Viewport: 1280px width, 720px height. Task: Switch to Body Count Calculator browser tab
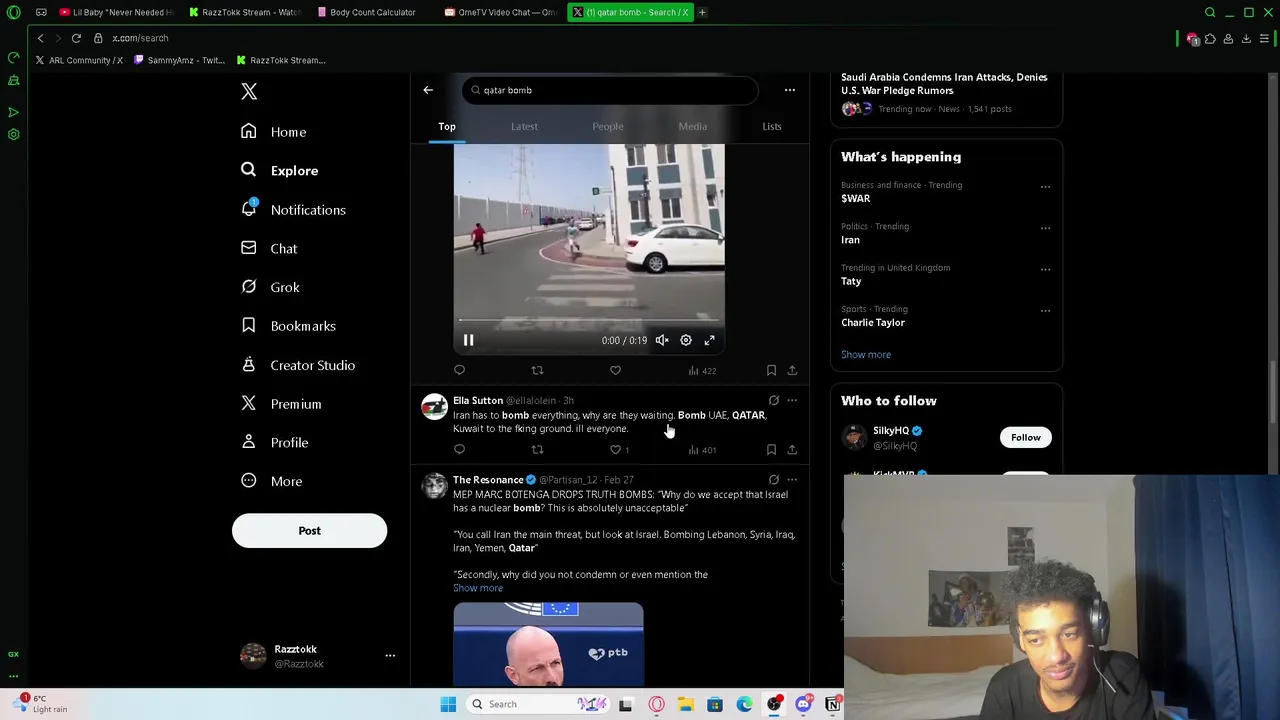tap(372, 12)
